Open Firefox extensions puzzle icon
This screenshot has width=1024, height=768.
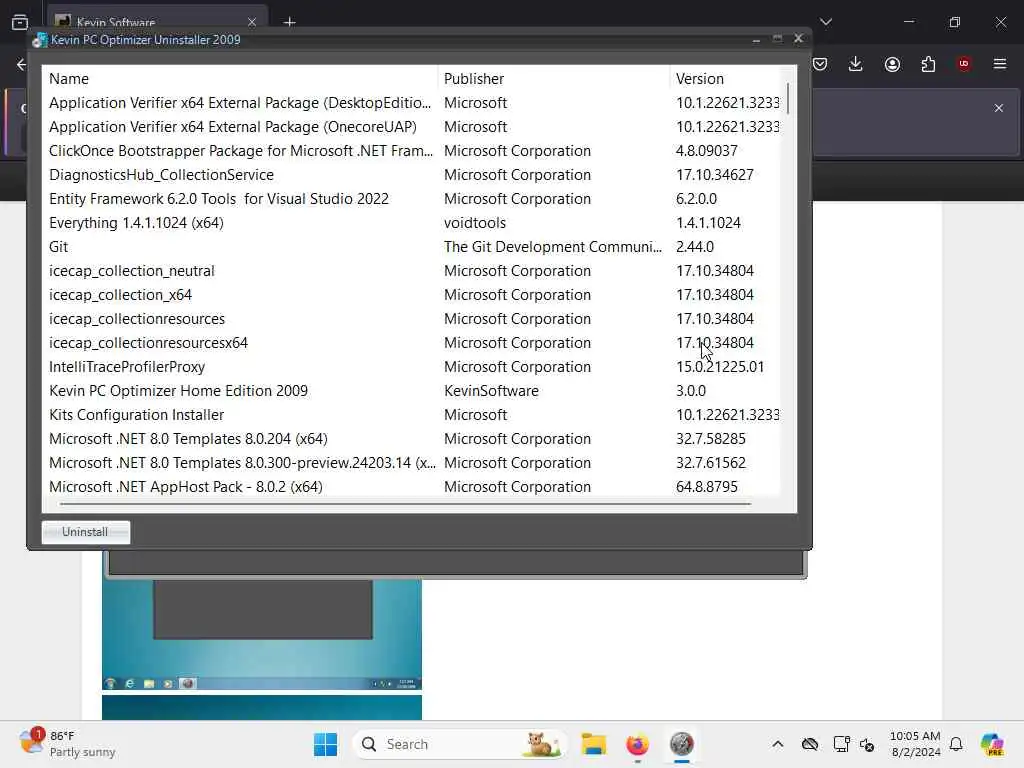[x=928, y=64]
